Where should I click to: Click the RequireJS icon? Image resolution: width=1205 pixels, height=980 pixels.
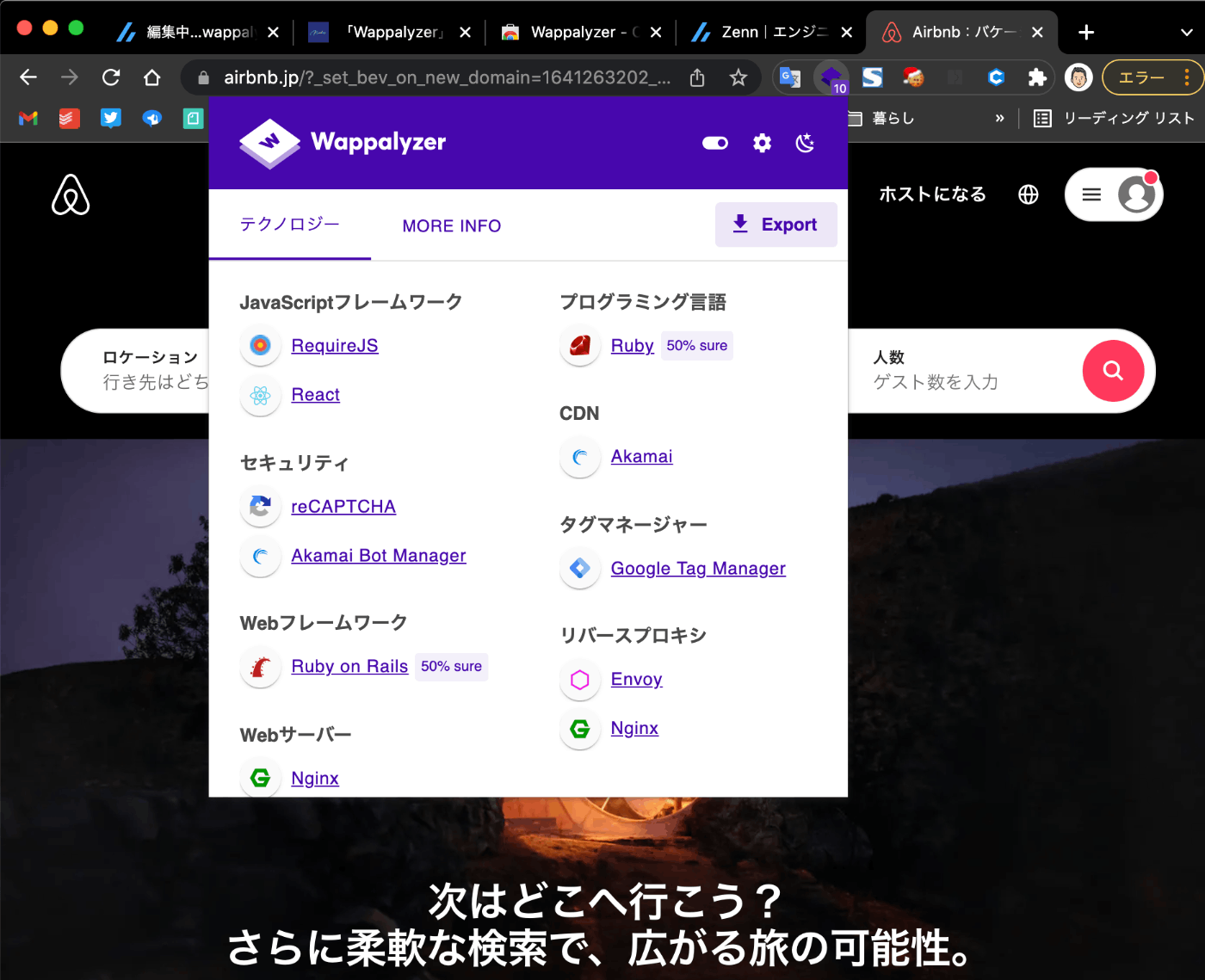(260, 345)
